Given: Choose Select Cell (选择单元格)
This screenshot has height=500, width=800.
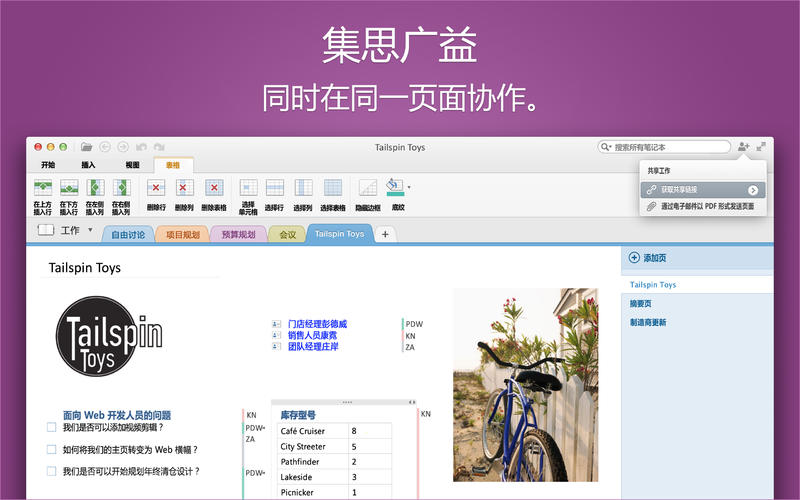Looking at the screenshot, I should pos(248,196).
